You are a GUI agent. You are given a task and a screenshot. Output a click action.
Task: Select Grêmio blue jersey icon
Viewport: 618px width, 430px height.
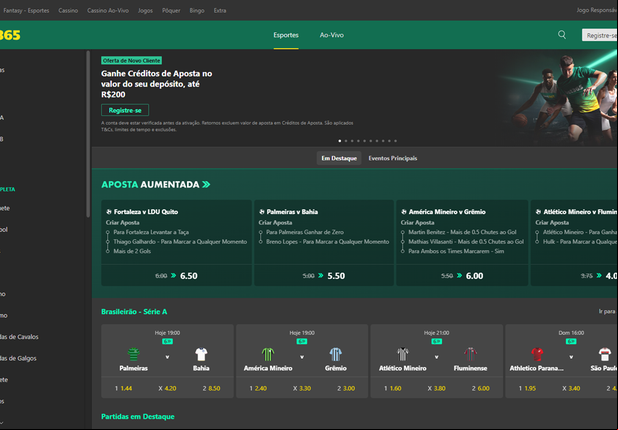pyautogui.click(x=335, y=354)
